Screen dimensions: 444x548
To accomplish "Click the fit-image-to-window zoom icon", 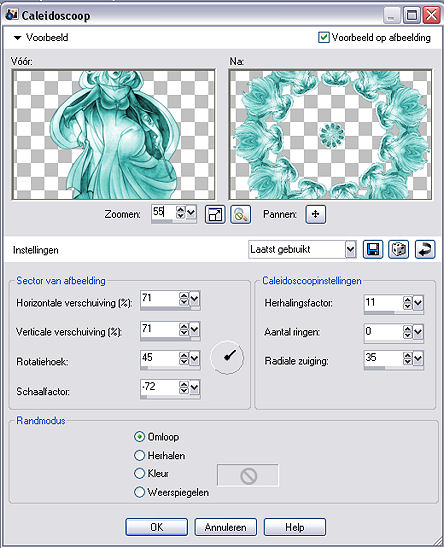I will pos(215,214).
